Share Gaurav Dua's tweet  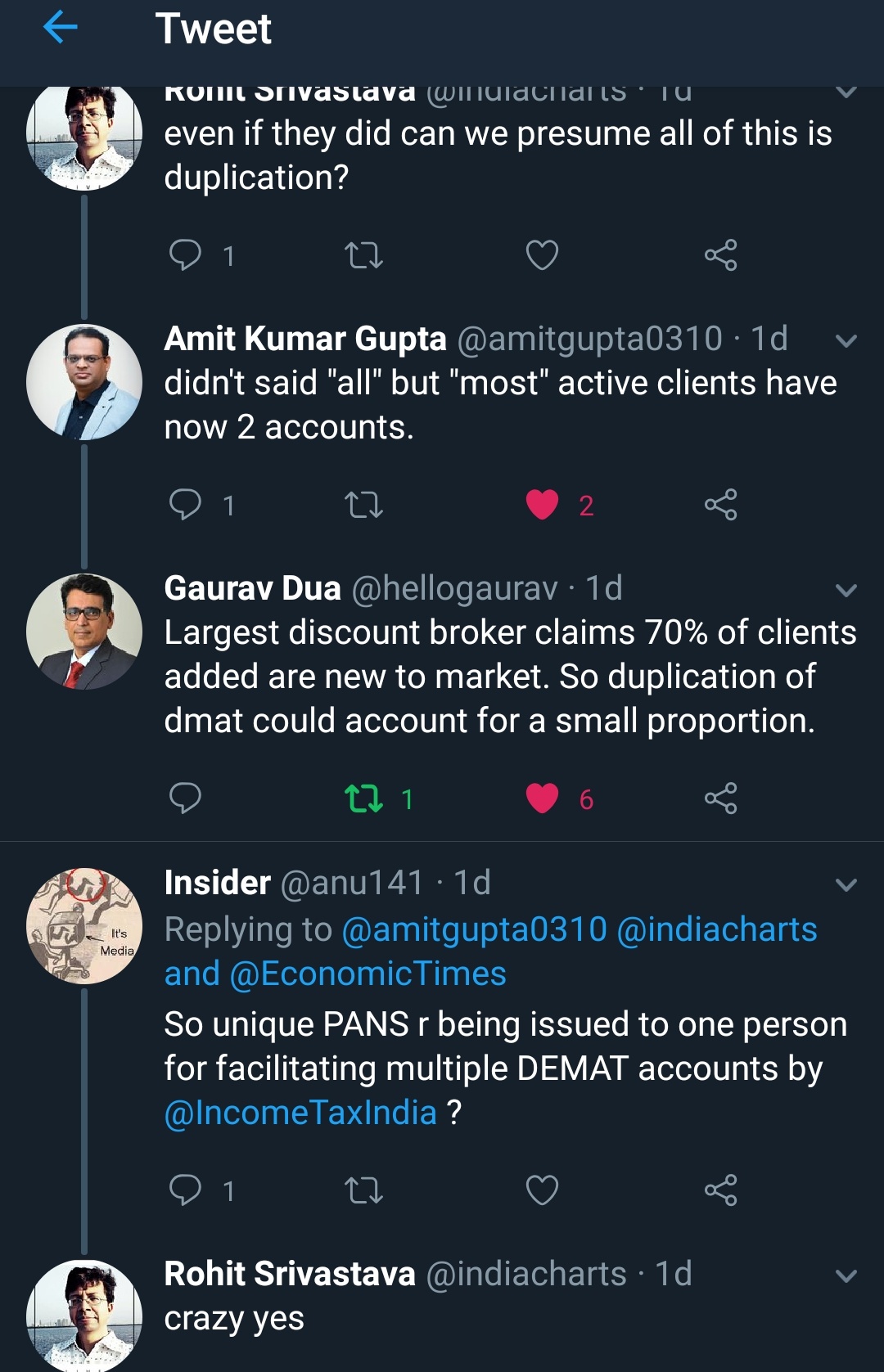720,798
